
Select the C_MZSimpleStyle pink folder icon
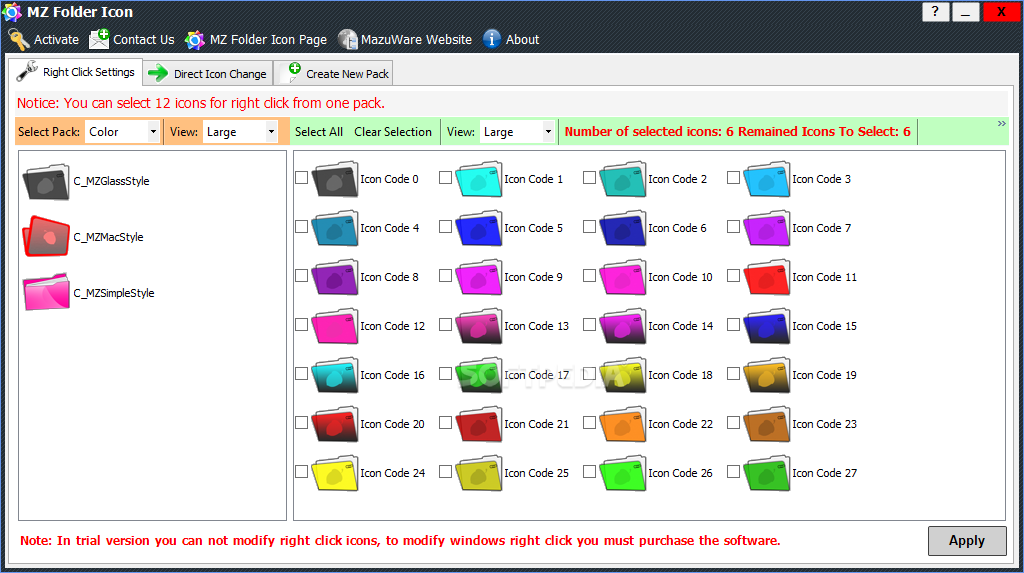tap(46, 292)
